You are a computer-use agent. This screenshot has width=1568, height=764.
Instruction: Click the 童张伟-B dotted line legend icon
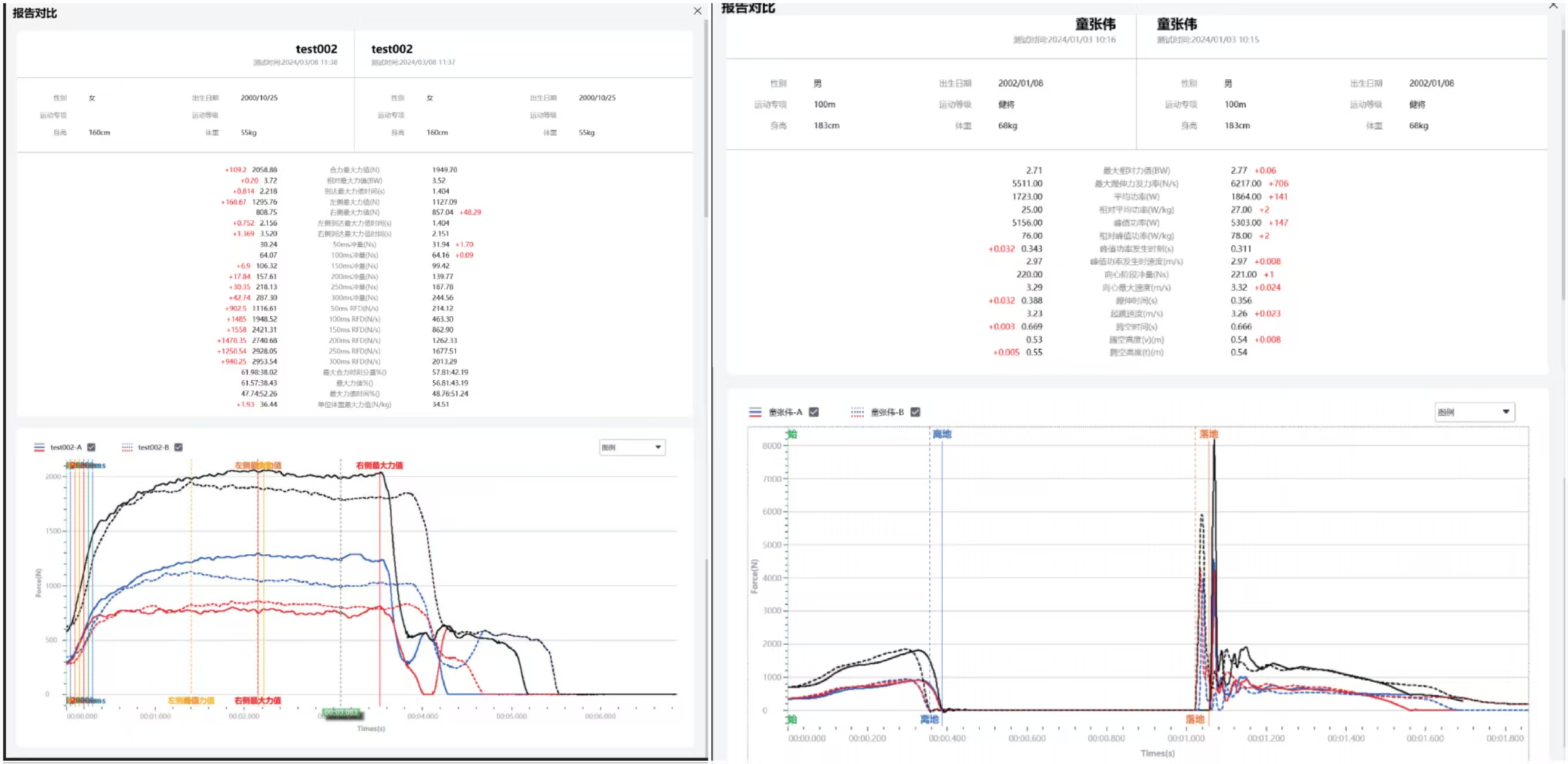[x=857, y=412]
